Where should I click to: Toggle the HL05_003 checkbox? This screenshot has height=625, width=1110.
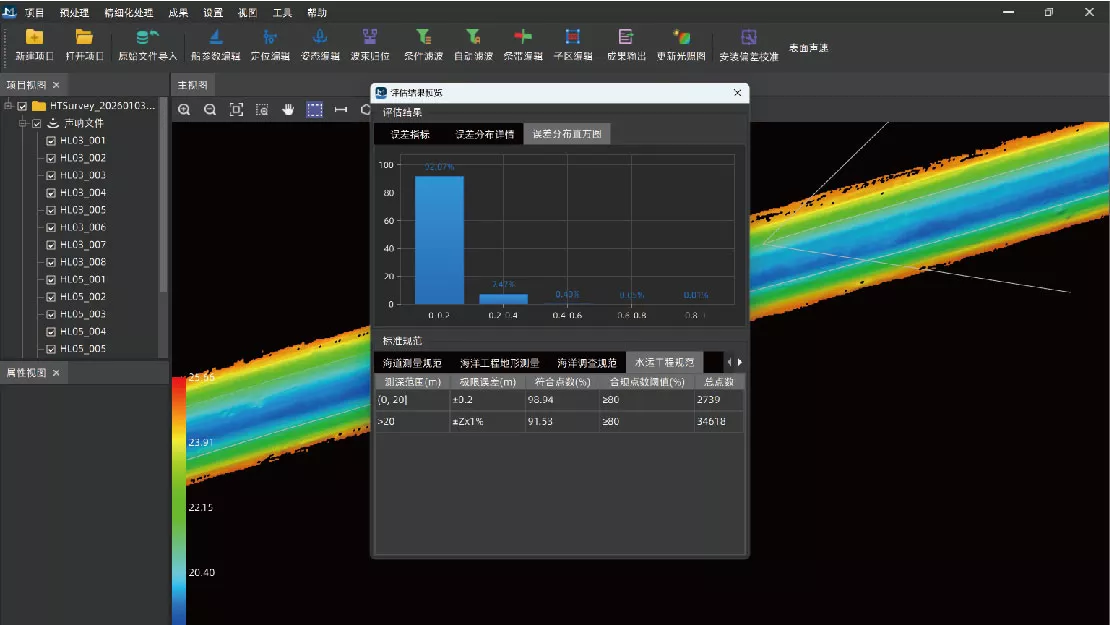click(x=51, y=314)
